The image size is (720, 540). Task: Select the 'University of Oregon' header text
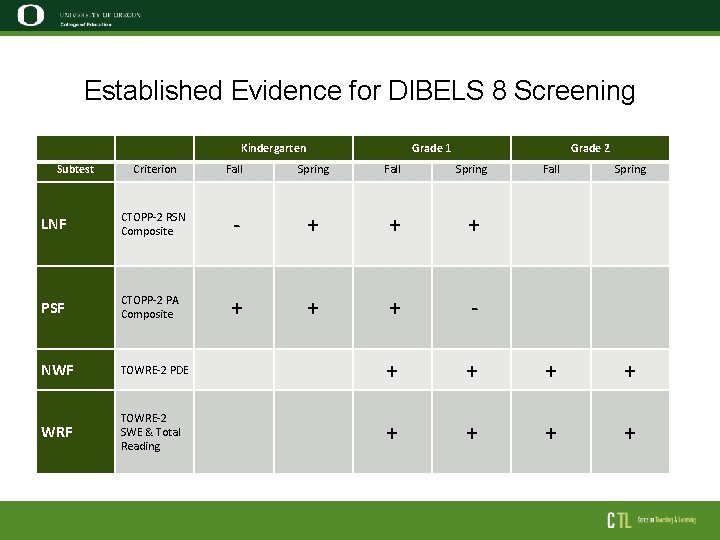click(100, 15)
